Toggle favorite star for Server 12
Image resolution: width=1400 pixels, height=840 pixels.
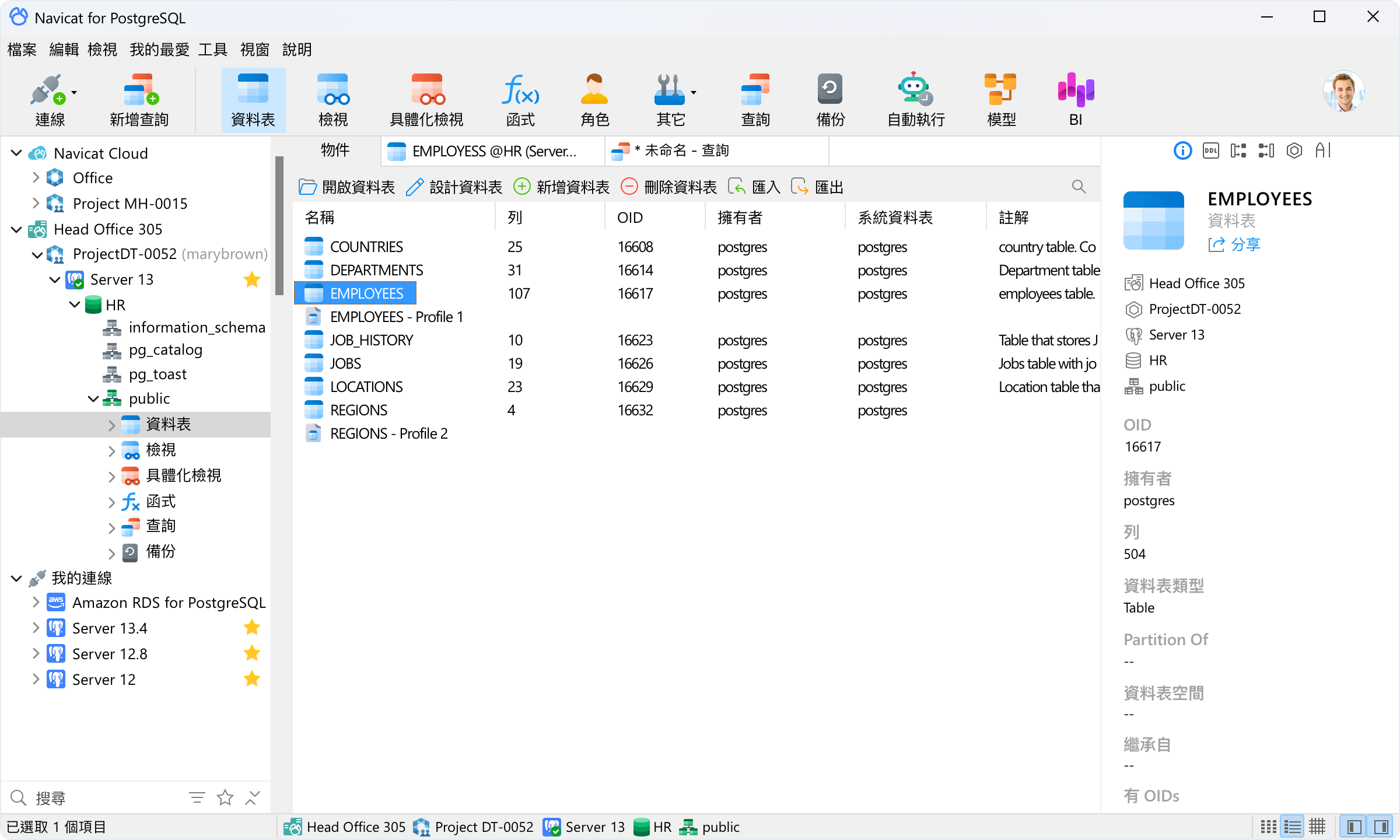[251, 679]
